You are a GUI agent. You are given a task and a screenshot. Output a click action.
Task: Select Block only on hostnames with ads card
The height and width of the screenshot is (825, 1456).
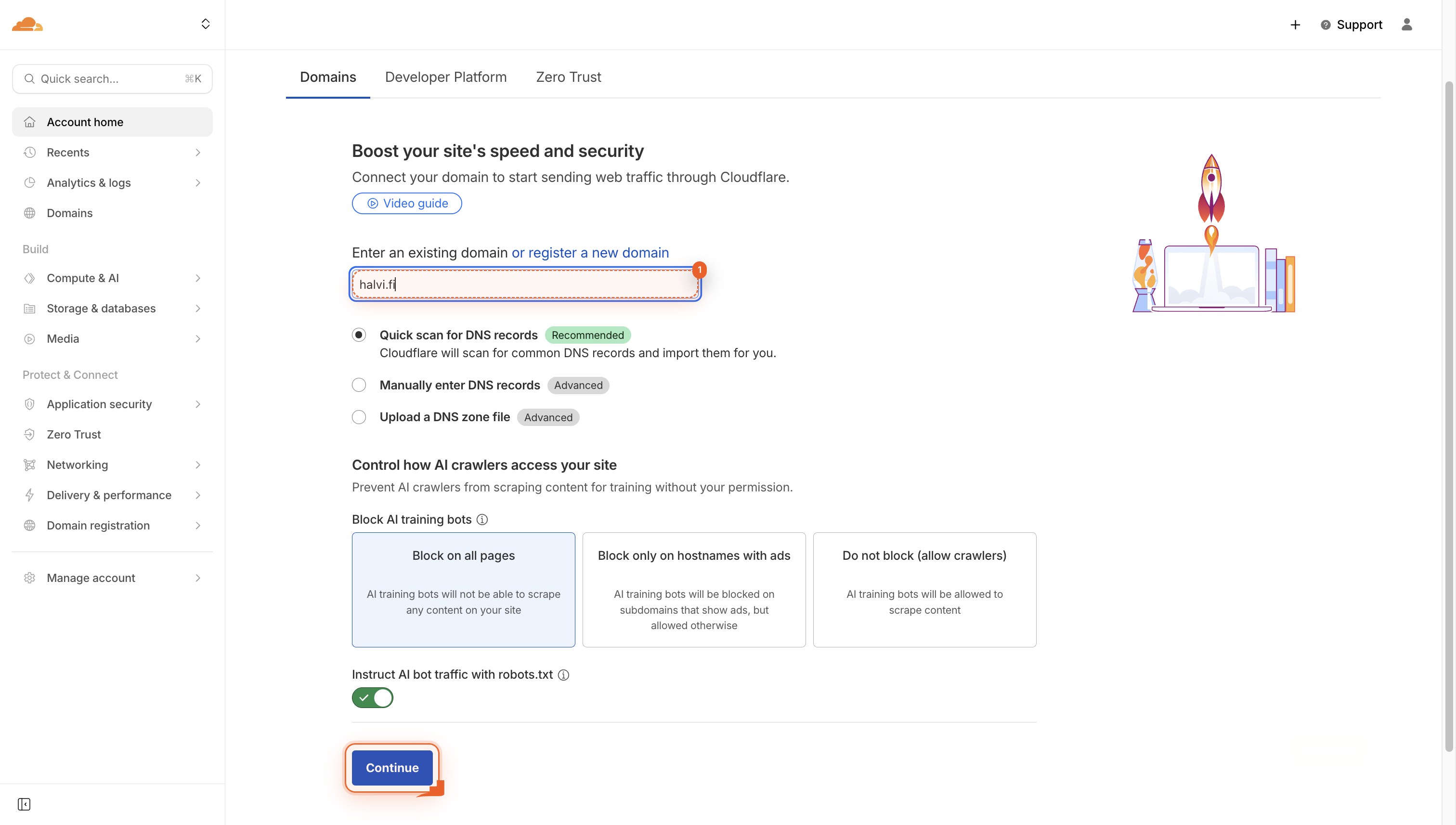(694, 589)
